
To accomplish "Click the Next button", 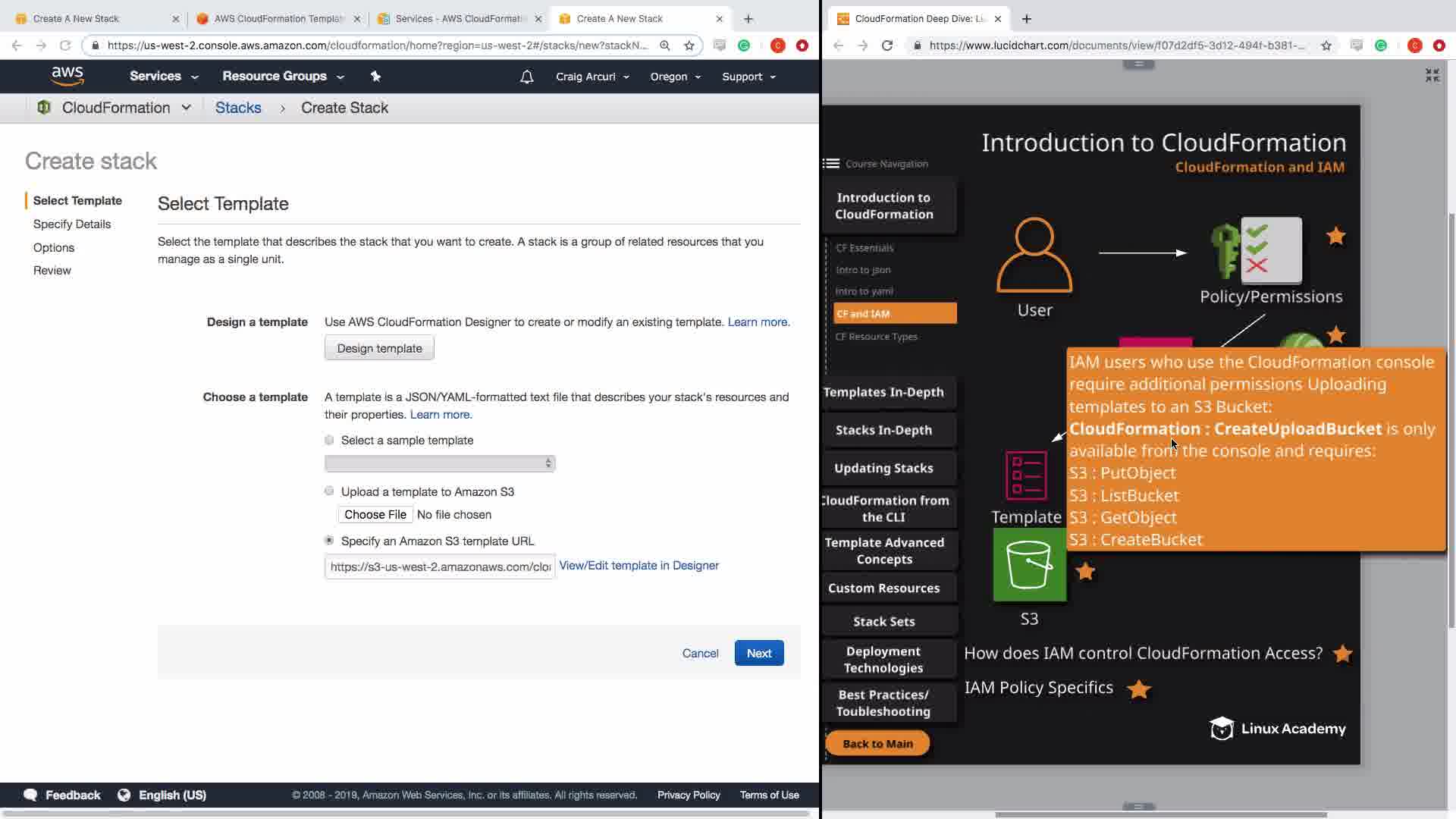I will (x=758, y=653).
